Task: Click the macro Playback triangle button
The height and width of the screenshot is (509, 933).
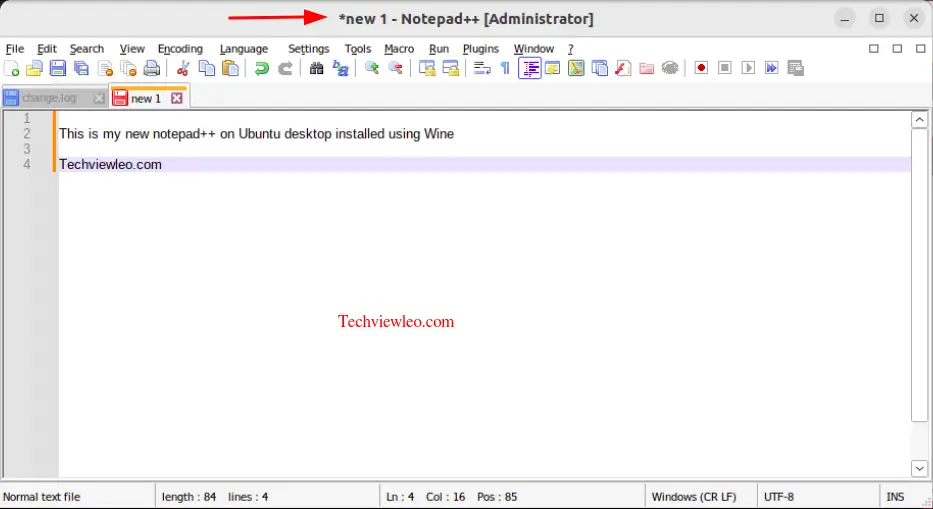Action: pos(748,68)
